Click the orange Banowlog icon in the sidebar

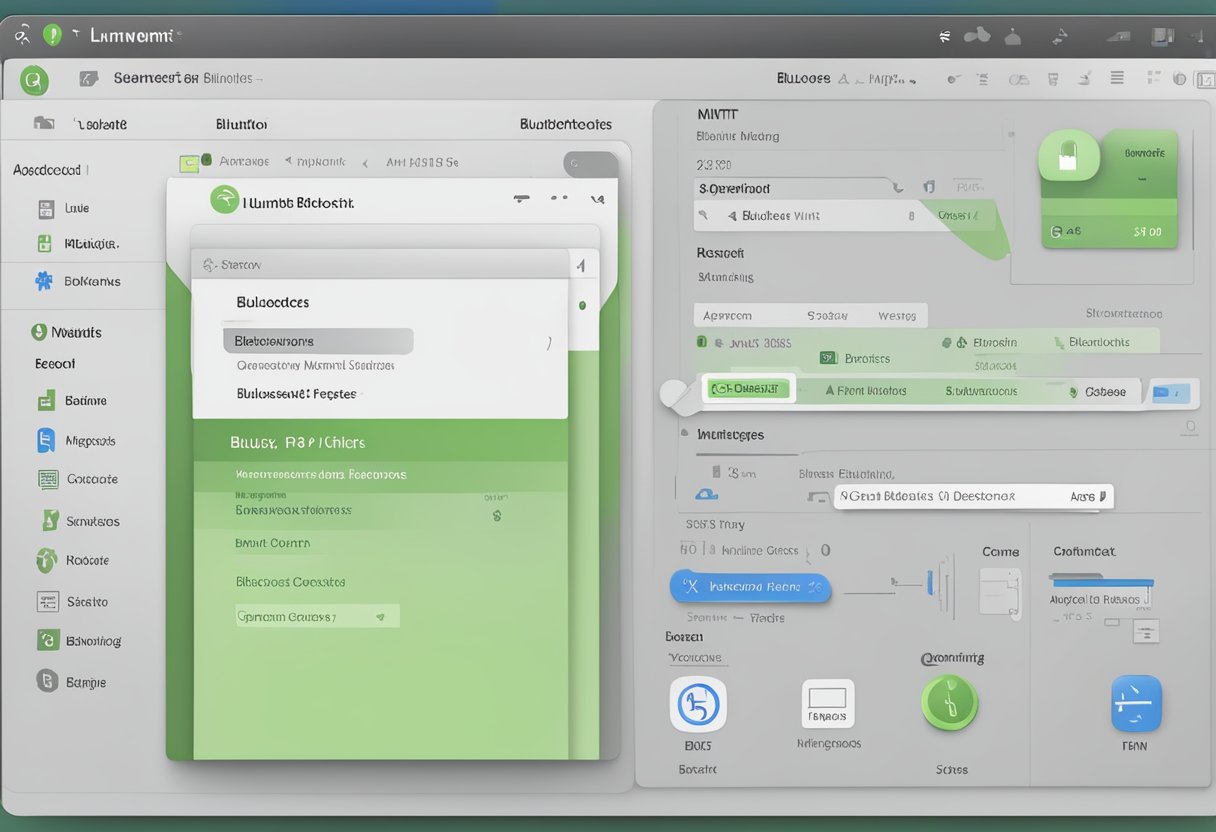pyautogui.click(x=48, y=640)
